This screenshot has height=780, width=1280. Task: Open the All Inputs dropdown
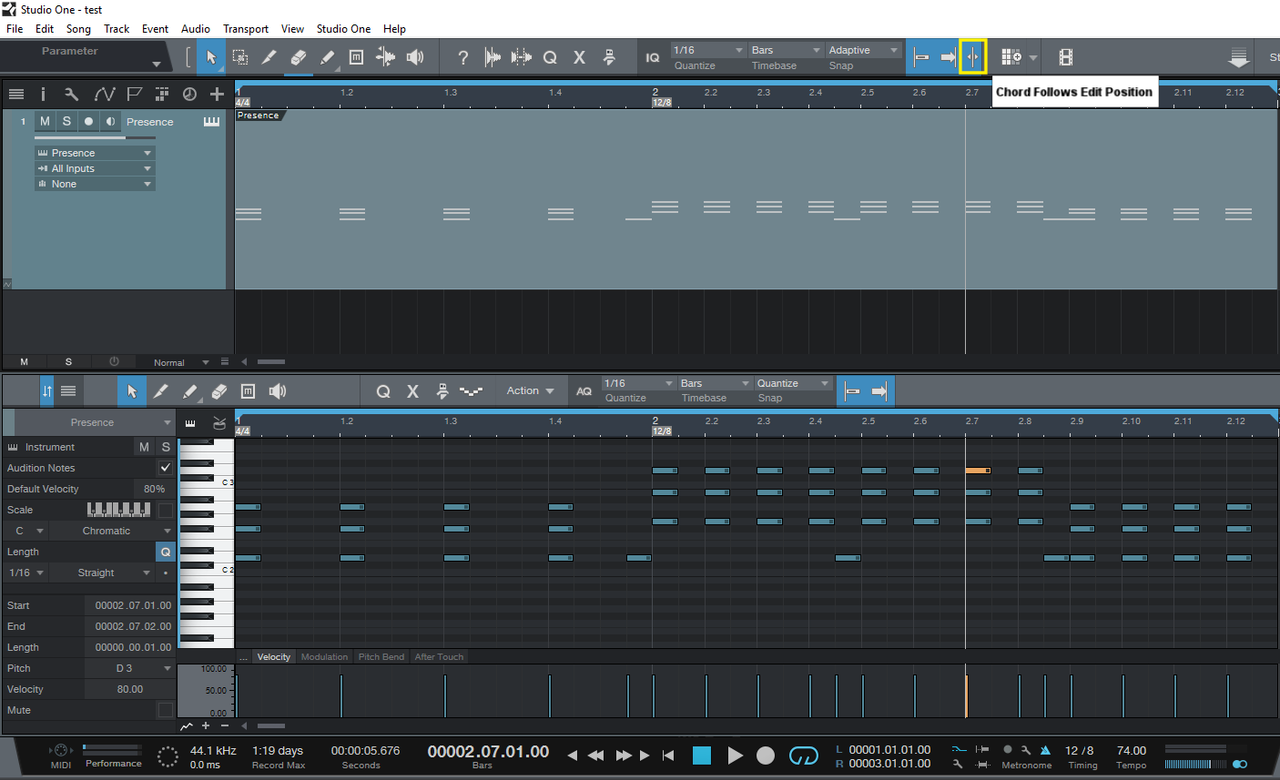point(95,168)
